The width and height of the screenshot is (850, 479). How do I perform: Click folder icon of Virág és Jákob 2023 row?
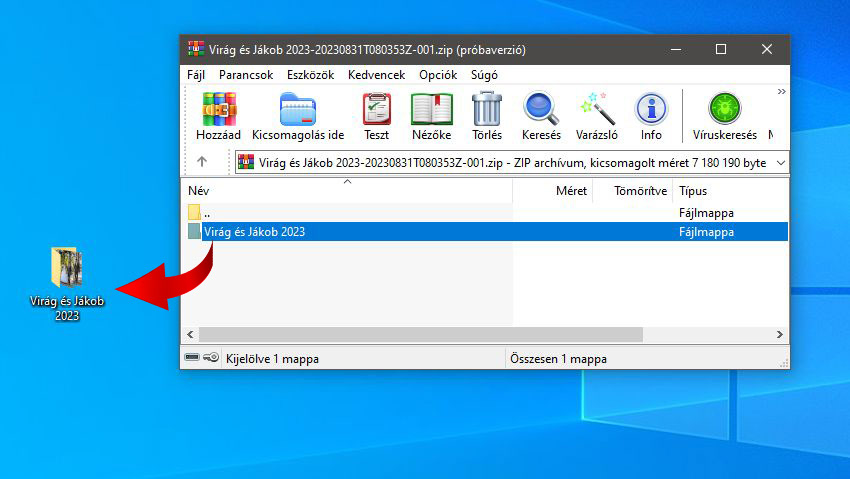point(194,231)
